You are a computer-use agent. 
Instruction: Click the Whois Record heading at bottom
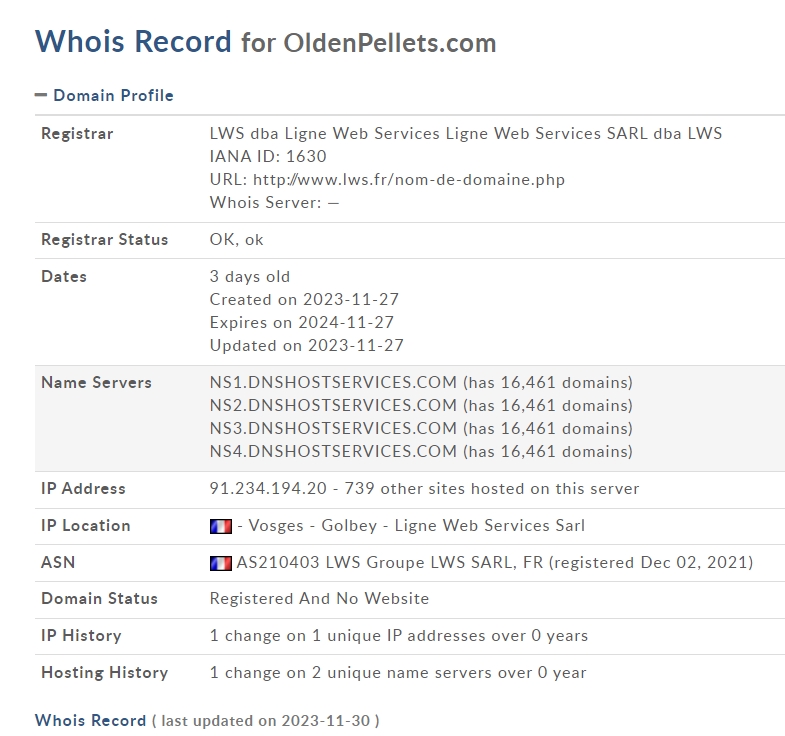point(90,720)
